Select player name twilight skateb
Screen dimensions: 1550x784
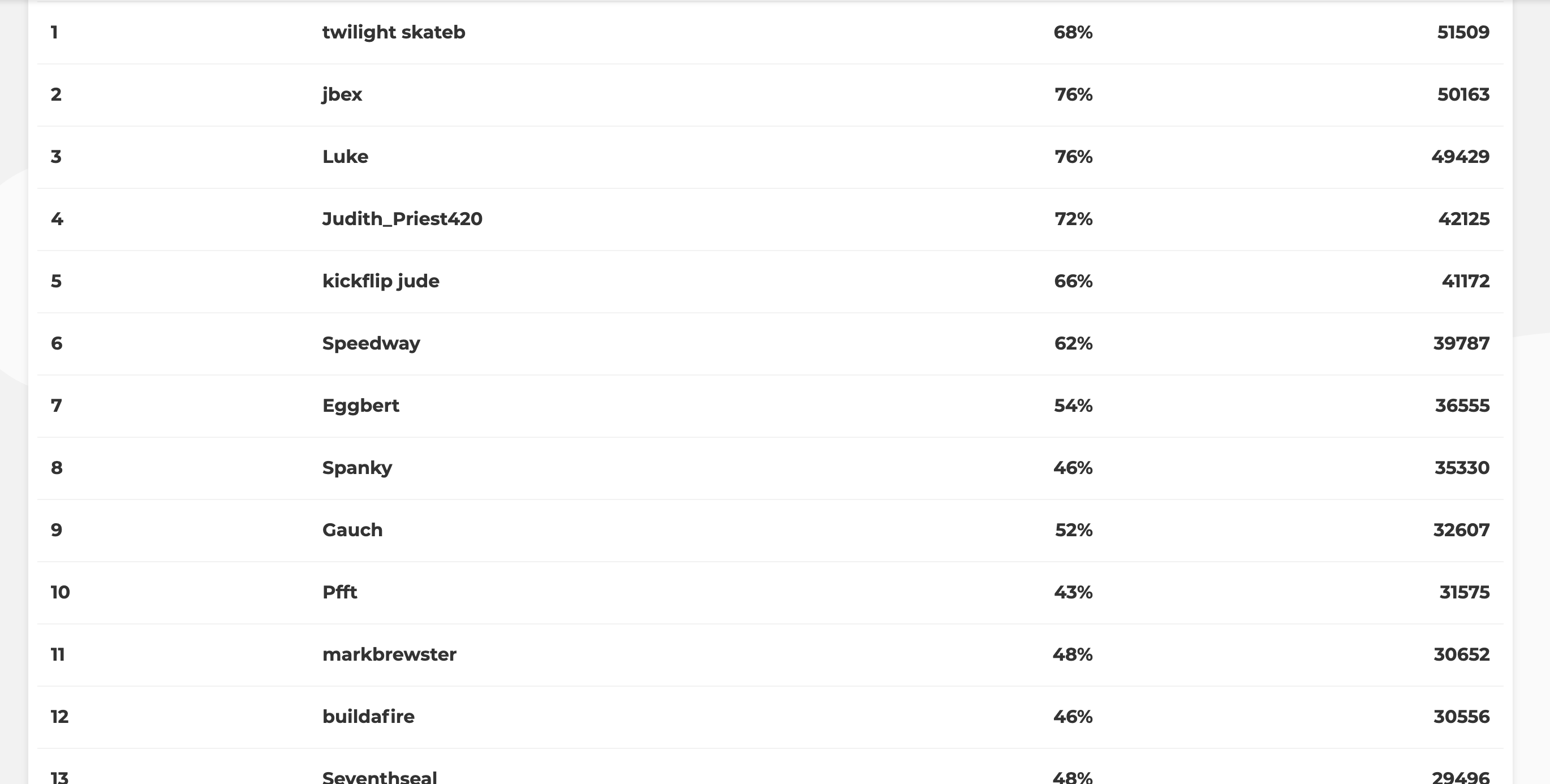point(394,32)
